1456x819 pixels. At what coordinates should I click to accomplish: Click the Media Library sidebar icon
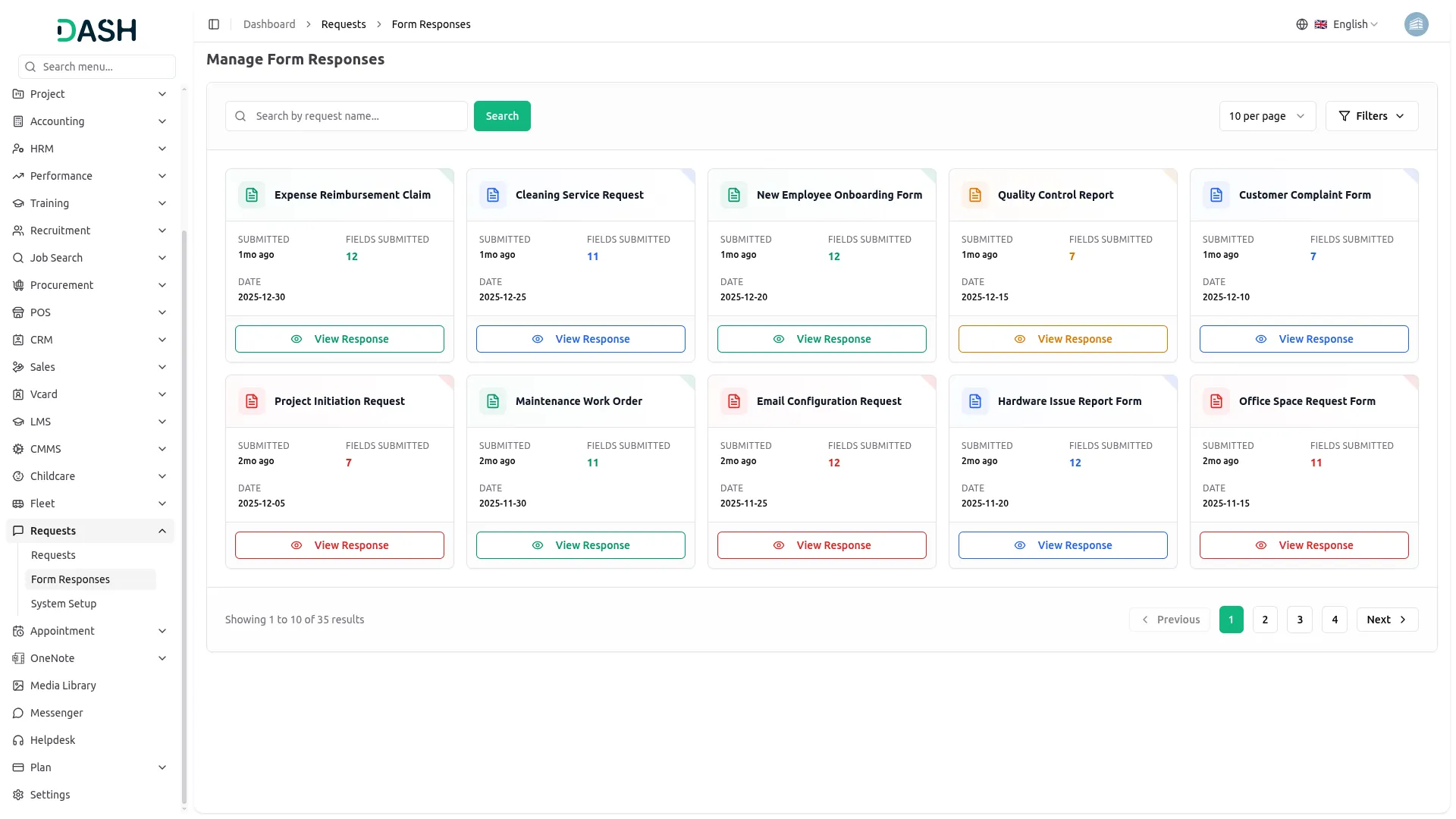tap(18, 686)
